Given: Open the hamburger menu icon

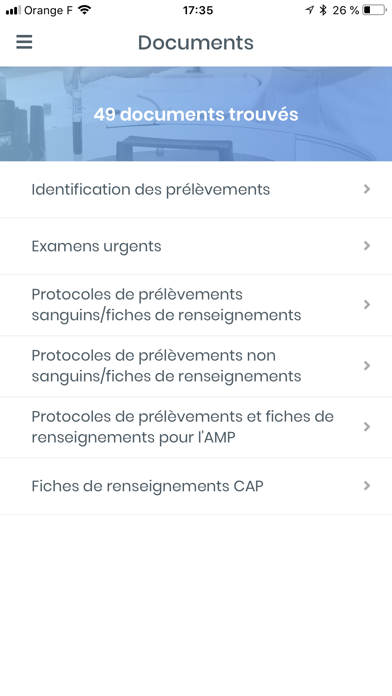Looking at the screenshot, I should 24,42.
